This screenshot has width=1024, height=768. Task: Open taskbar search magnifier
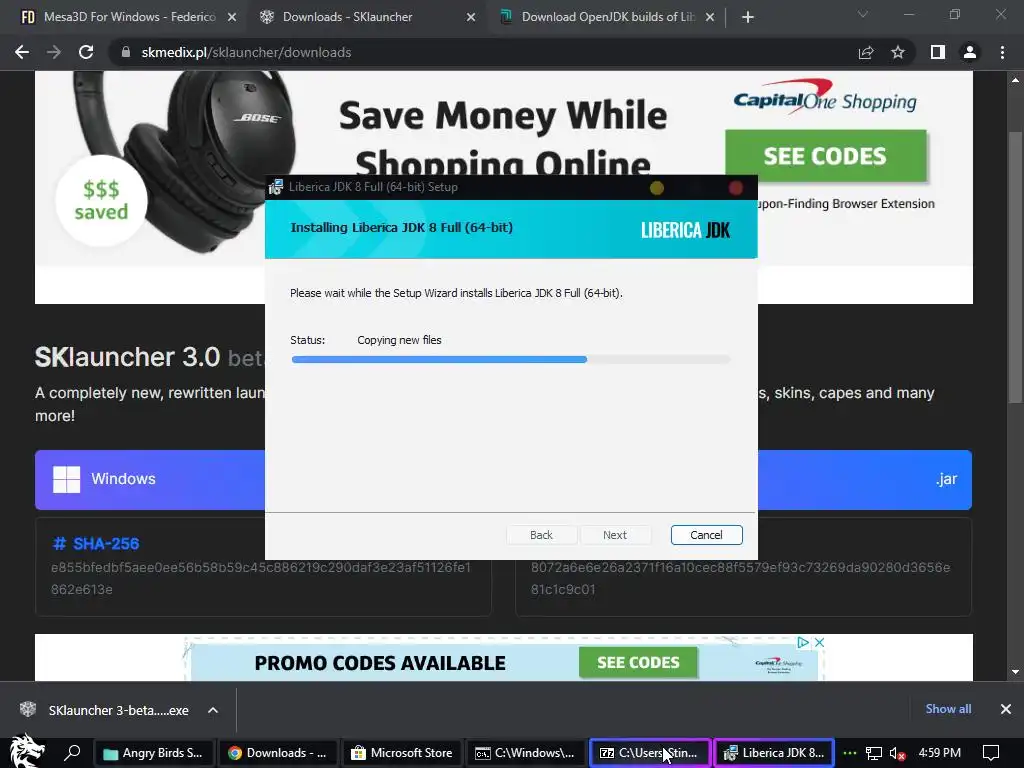[72, 753]
